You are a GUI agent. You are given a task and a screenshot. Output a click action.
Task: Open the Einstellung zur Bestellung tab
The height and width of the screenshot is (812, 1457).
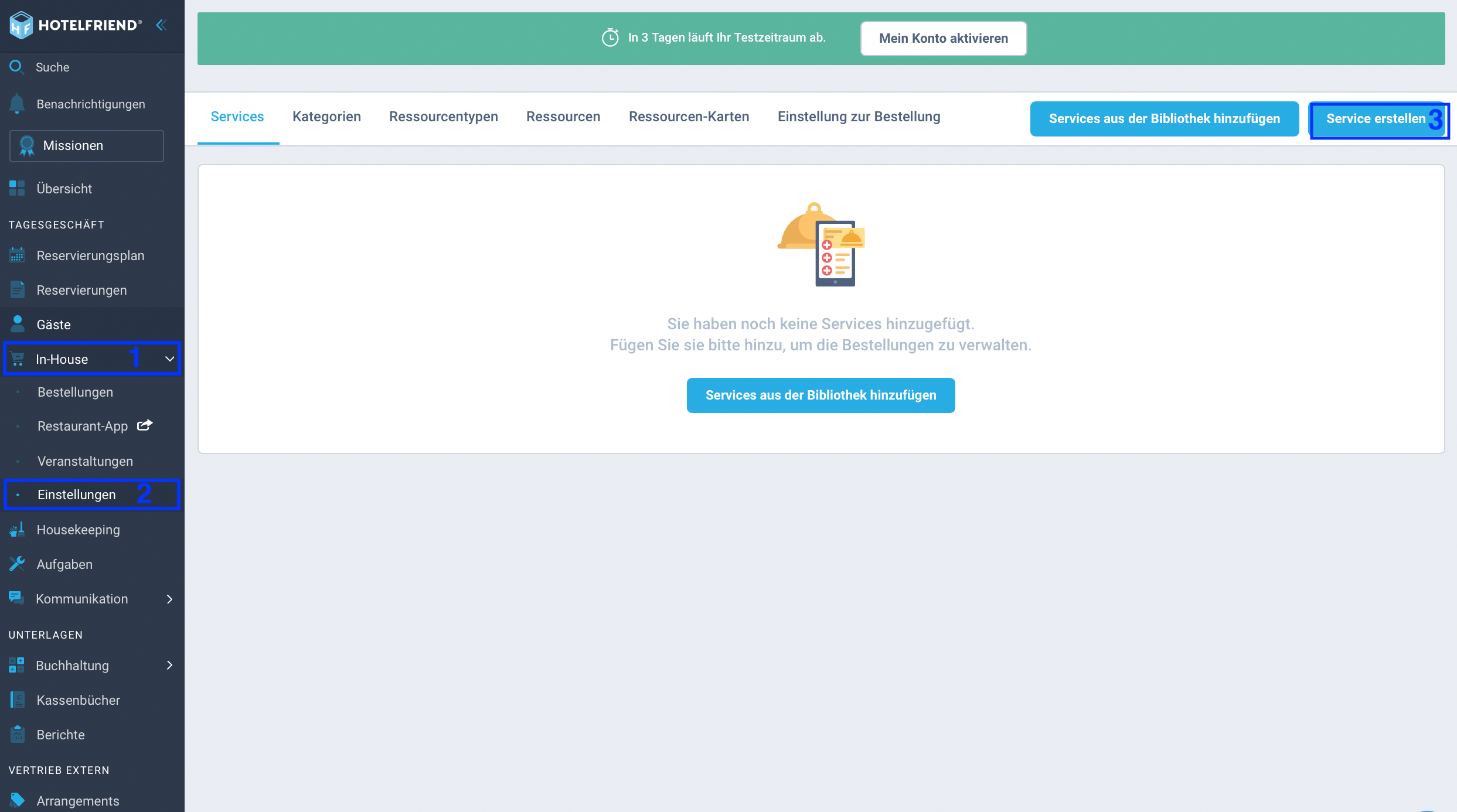[x=859, y=117]
